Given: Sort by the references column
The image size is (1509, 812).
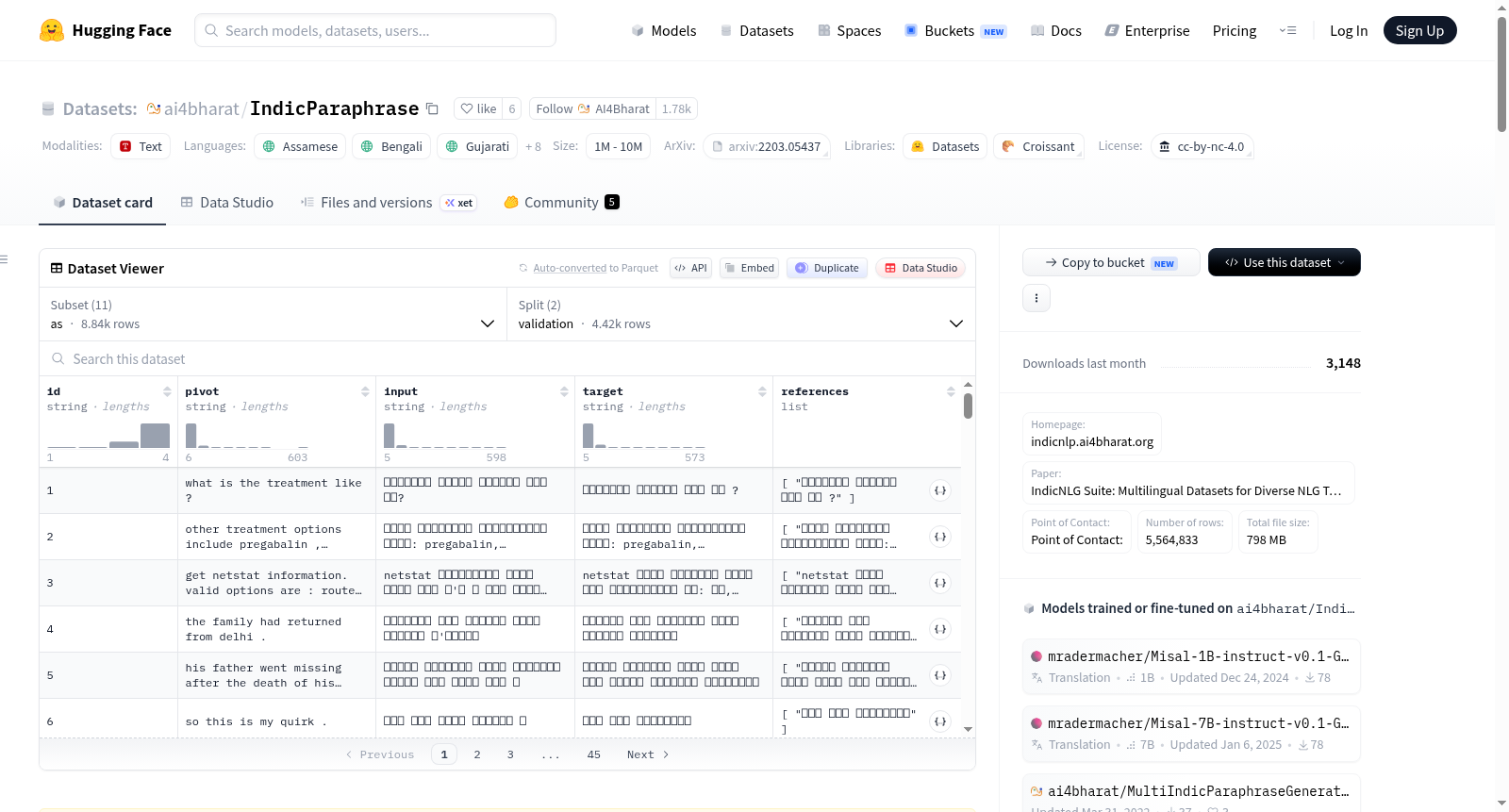Looking at the screenshot, I should [951, 391].
